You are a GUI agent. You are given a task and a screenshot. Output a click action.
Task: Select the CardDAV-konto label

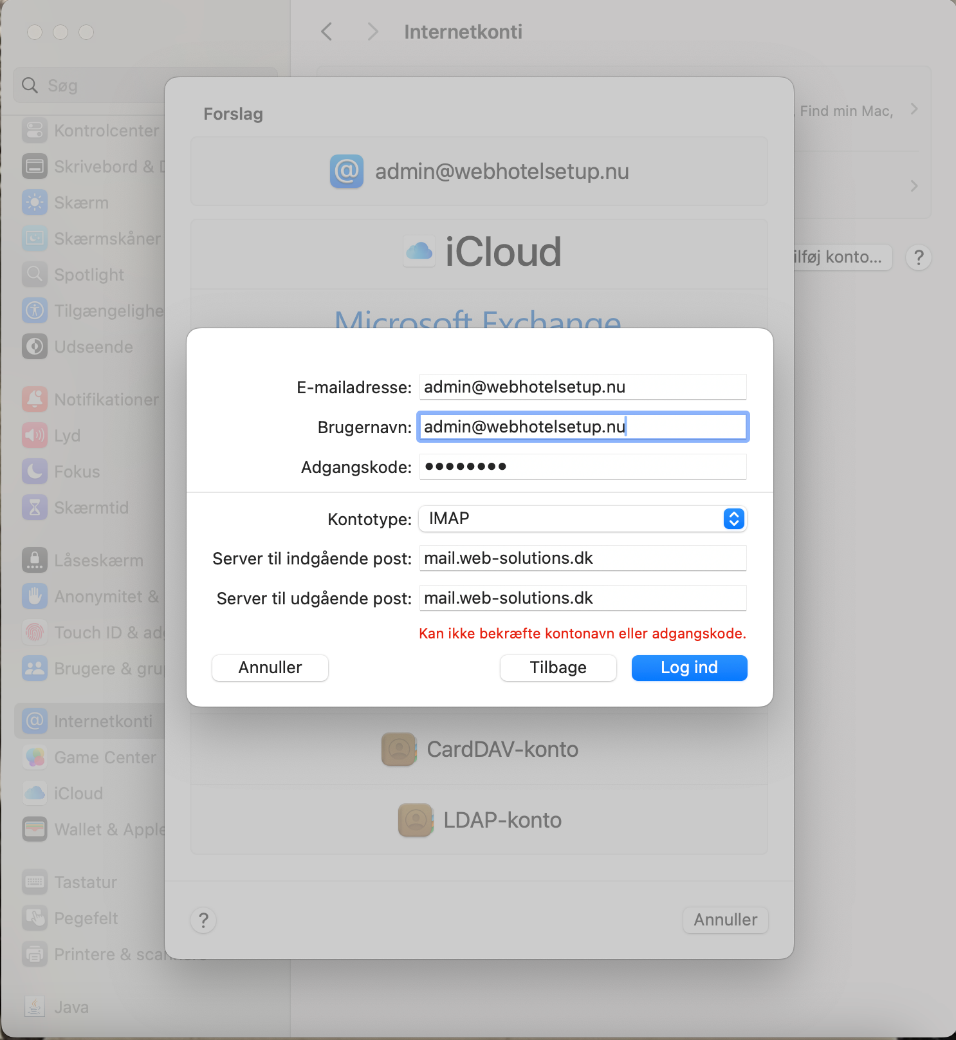click(502, 749)
